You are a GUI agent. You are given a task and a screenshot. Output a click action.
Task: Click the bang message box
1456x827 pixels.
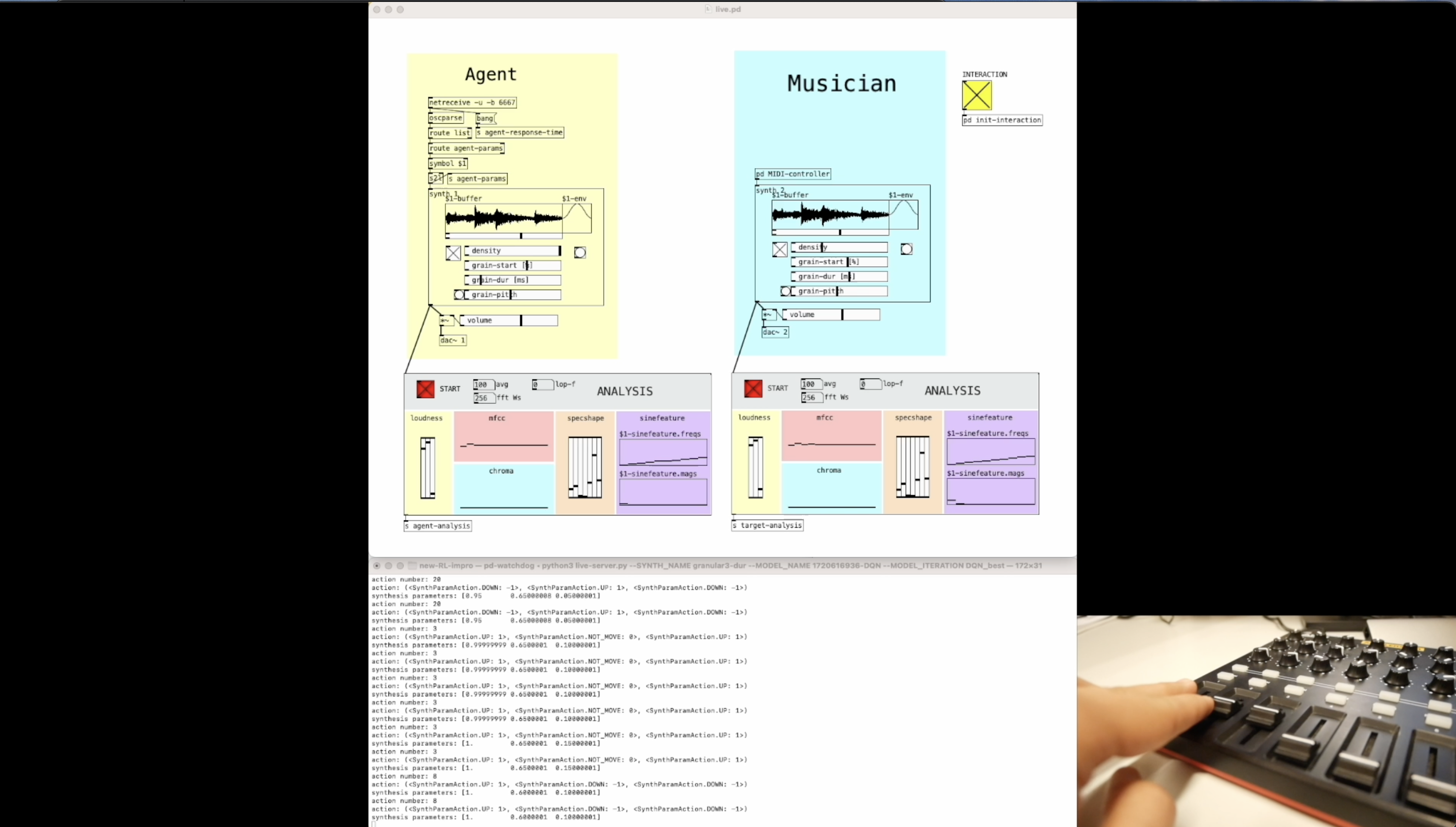tap(486, 118)
